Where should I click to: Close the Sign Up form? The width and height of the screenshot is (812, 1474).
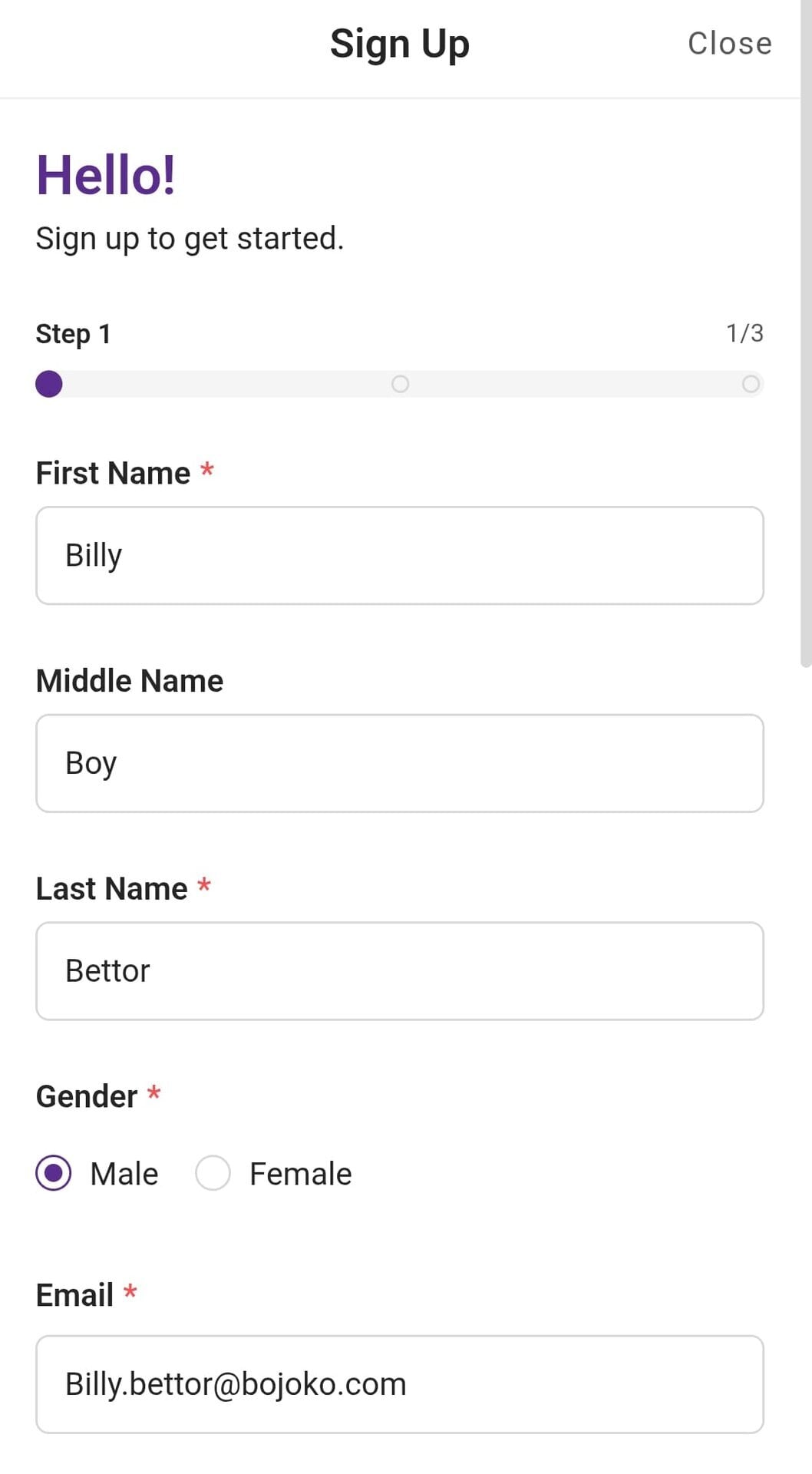click(729, 44)
